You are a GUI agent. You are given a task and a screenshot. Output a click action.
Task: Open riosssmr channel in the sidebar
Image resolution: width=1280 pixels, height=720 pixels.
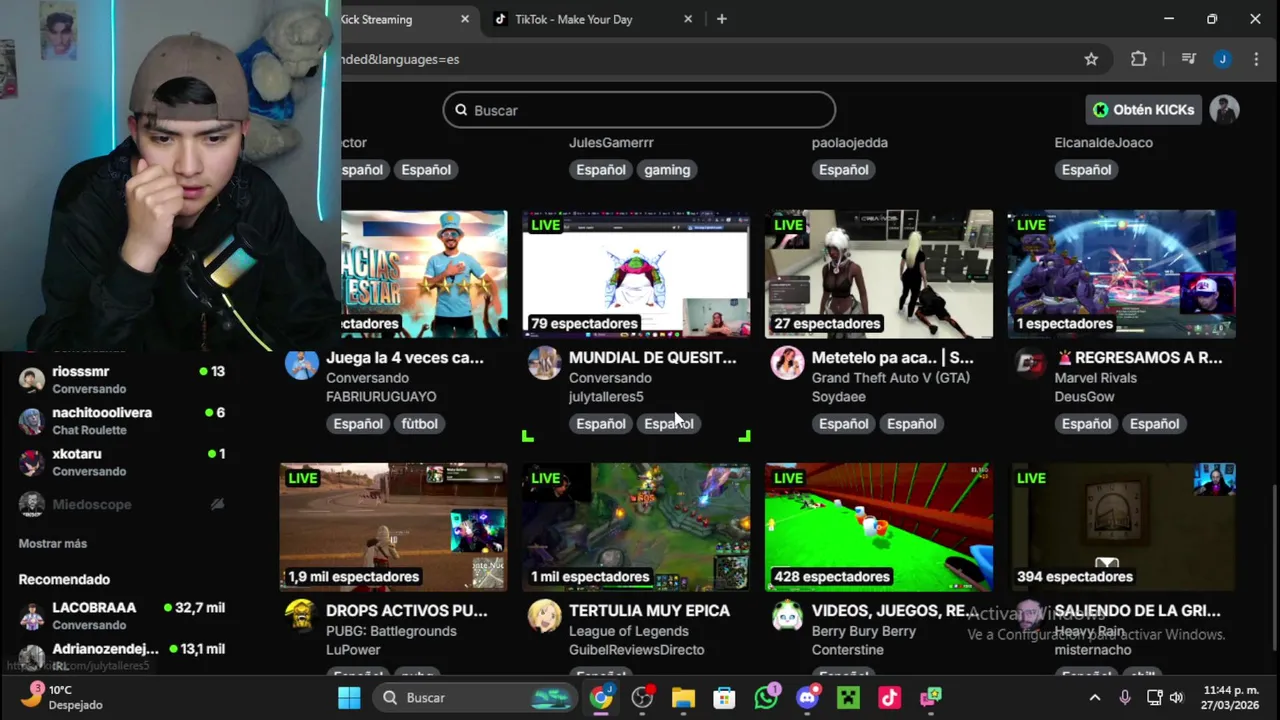coord(122,379)
